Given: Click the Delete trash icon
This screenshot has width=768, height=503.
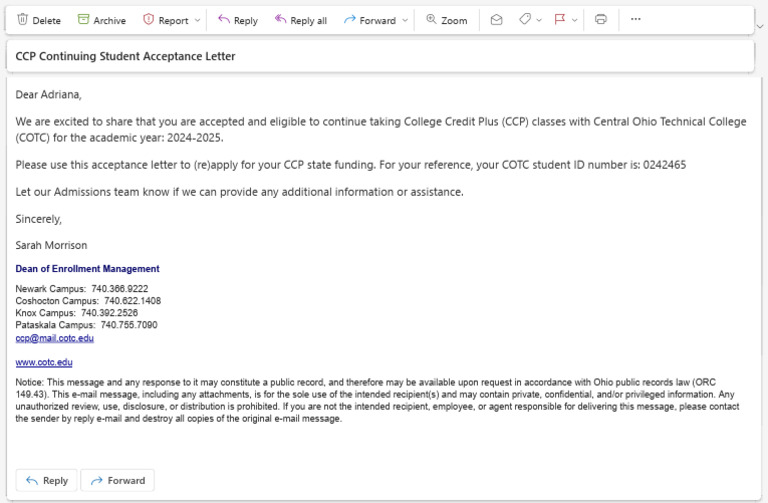Looking at the screenshot, I should tap(23, 20).
